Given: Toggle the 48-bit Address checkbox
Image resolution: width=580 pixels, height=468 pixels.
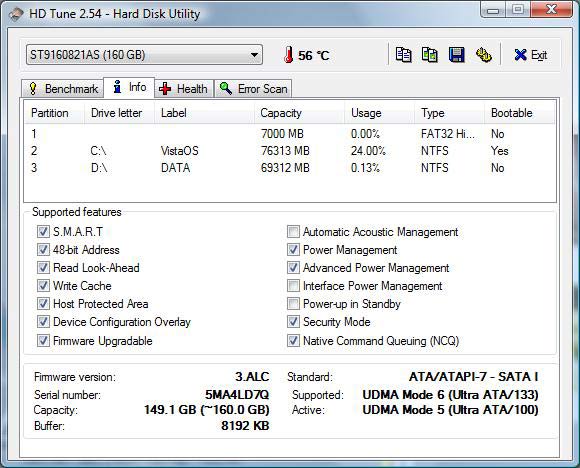Looking at the screenshot, I should [43, 250].
